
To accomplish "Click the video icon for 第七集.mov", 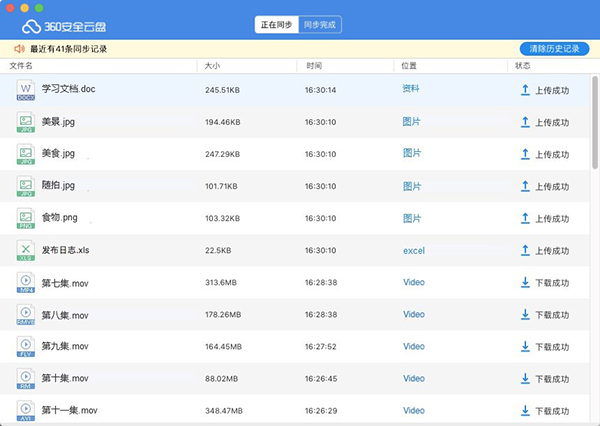I will 26,282.
